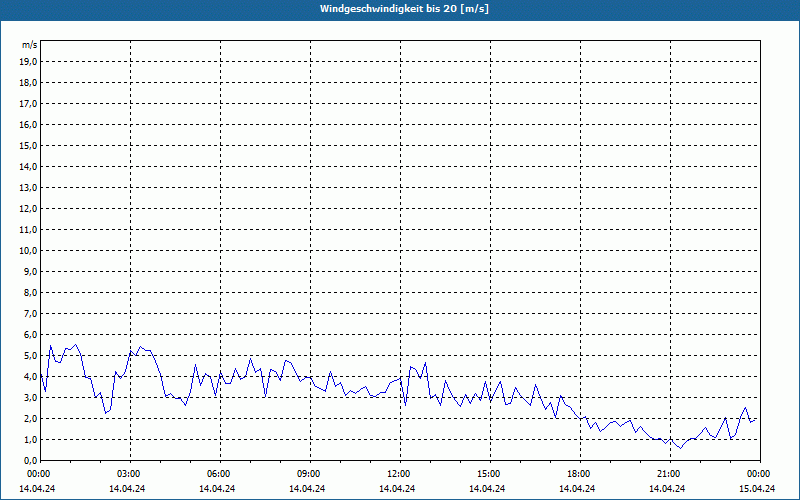
Task: Select the 17,0 y-axis label
Action: [28, 104]
